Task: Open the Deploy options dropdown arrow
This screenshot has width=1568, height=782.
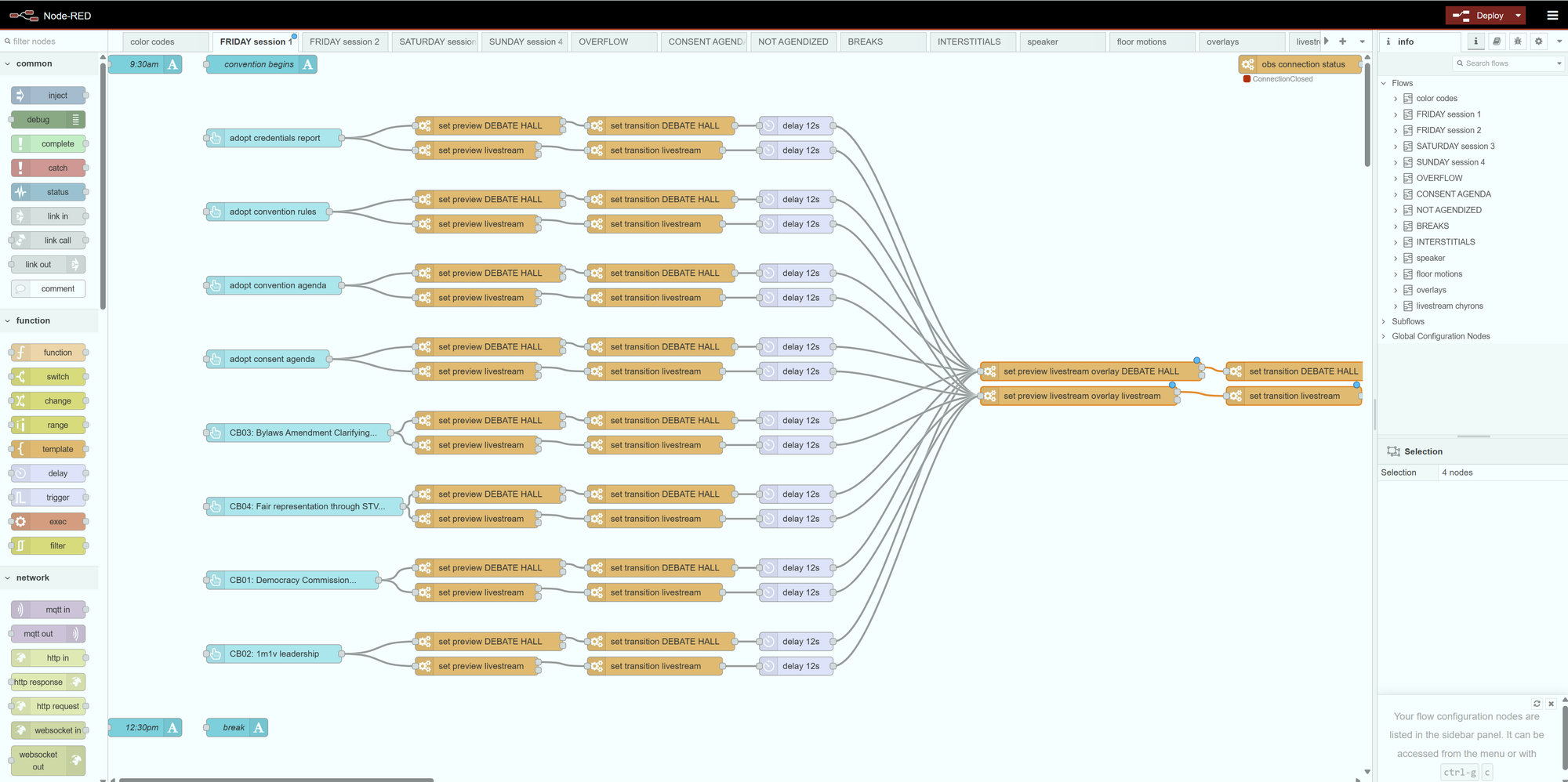Action: pos(1518,15)
